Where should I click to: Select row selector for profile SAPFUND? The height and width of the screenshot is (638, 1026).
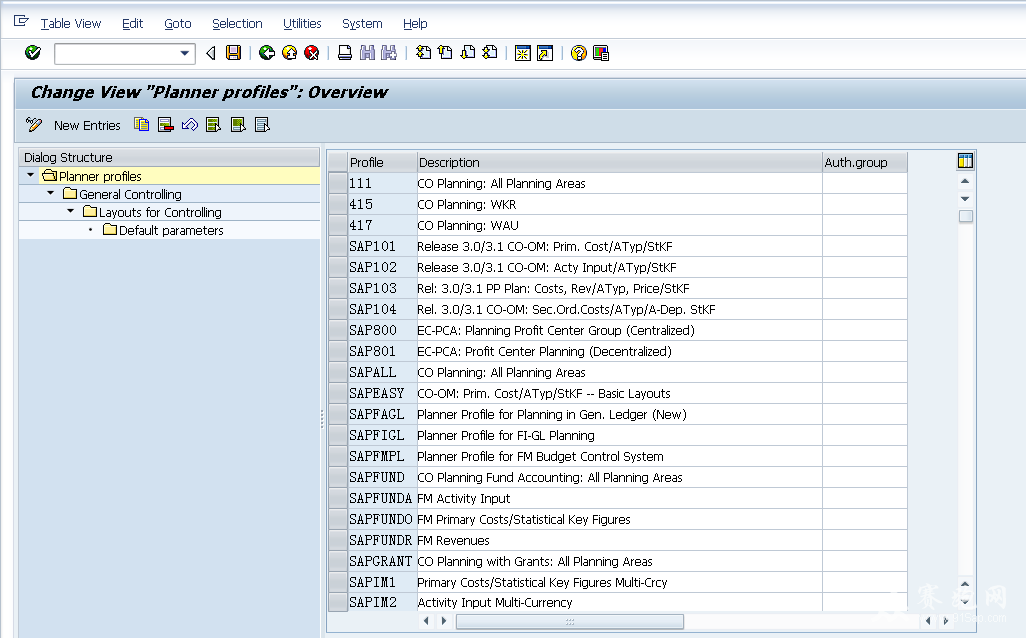pos(338,477)
